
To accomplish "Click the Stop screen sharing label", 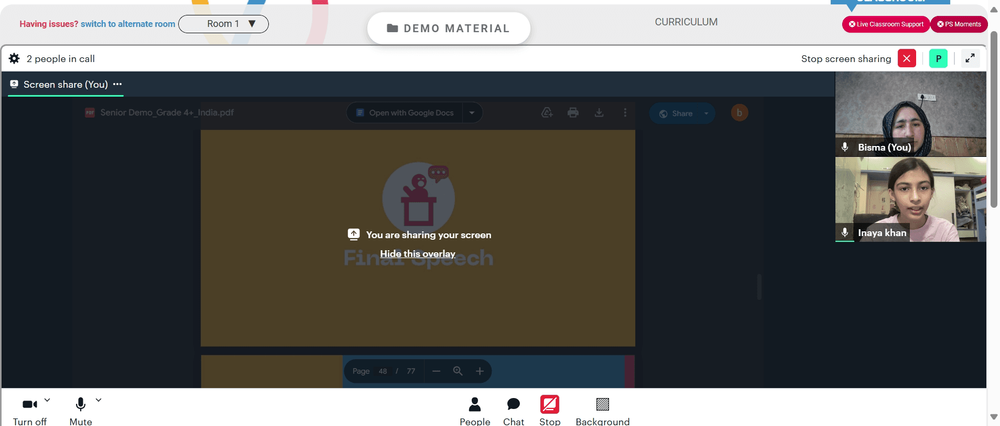I will point(846,59).
